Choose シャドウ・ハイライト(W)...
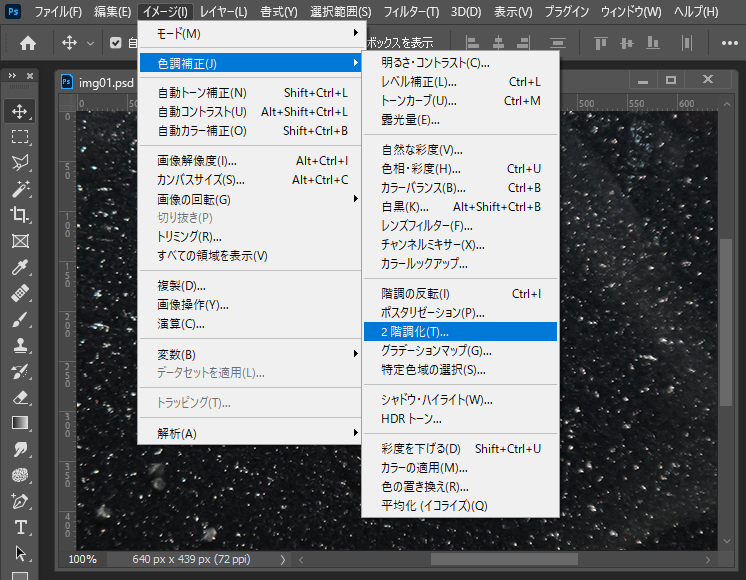The image size is (746, 580). click(460, 400)
